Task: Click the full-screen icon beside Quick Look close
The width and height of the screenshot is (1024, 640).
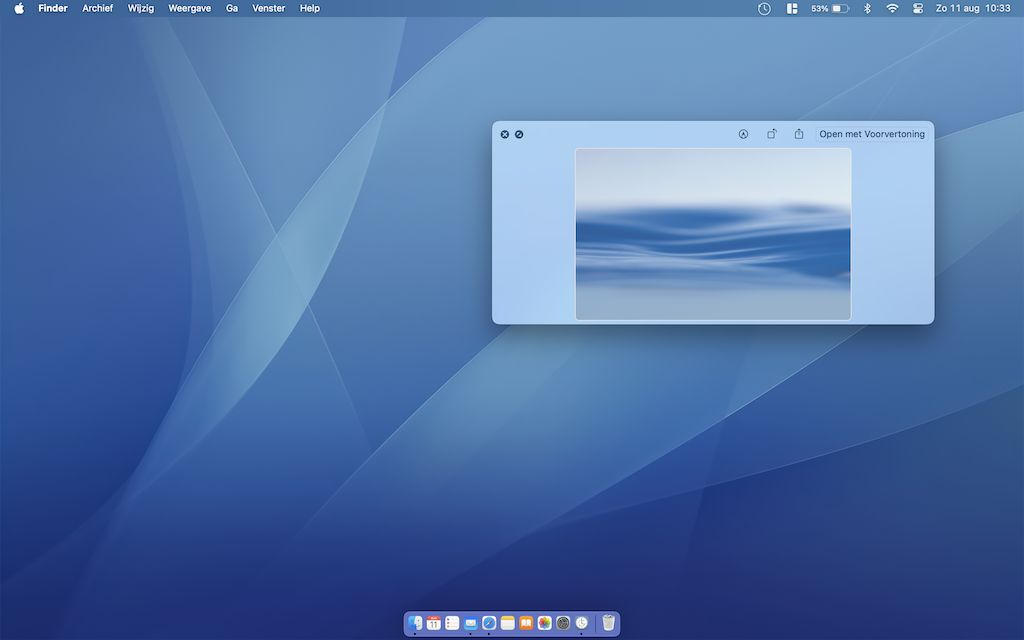Action: pyautogui.click(x=519, y=135)
